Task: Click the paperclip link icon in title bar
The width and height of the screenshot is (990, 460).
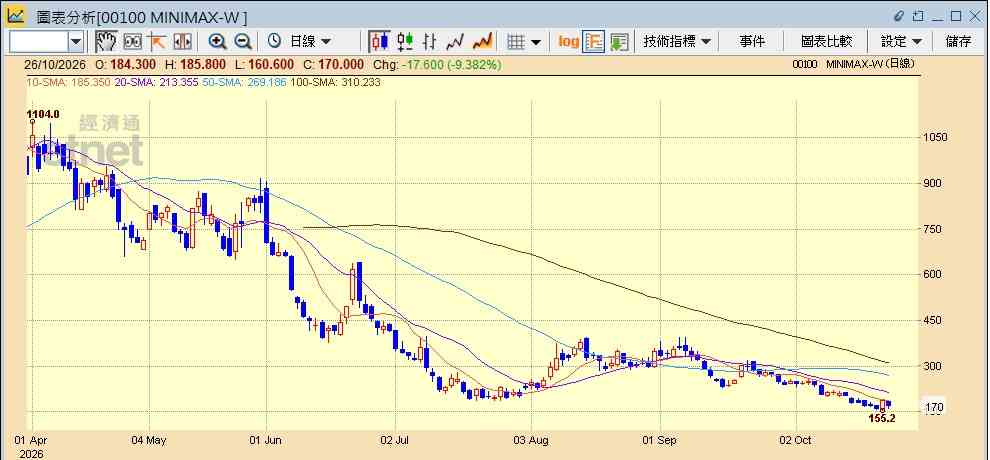Action: (x=899, y=16)
